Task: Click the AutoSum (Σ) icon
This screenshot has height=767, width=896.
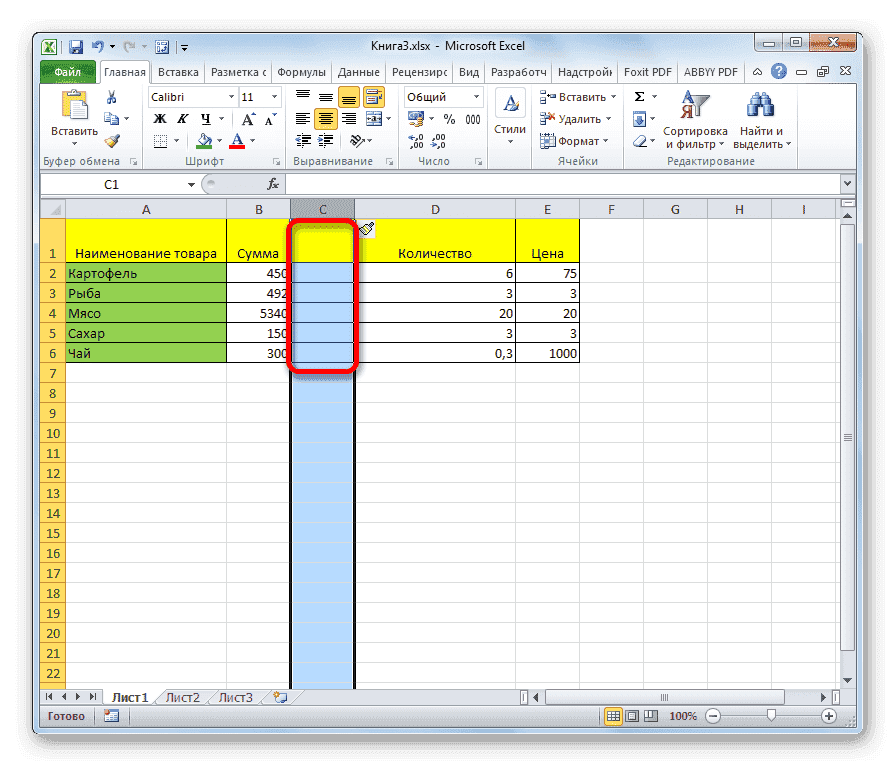Action: pyautogui.click(x=641, y=97)
